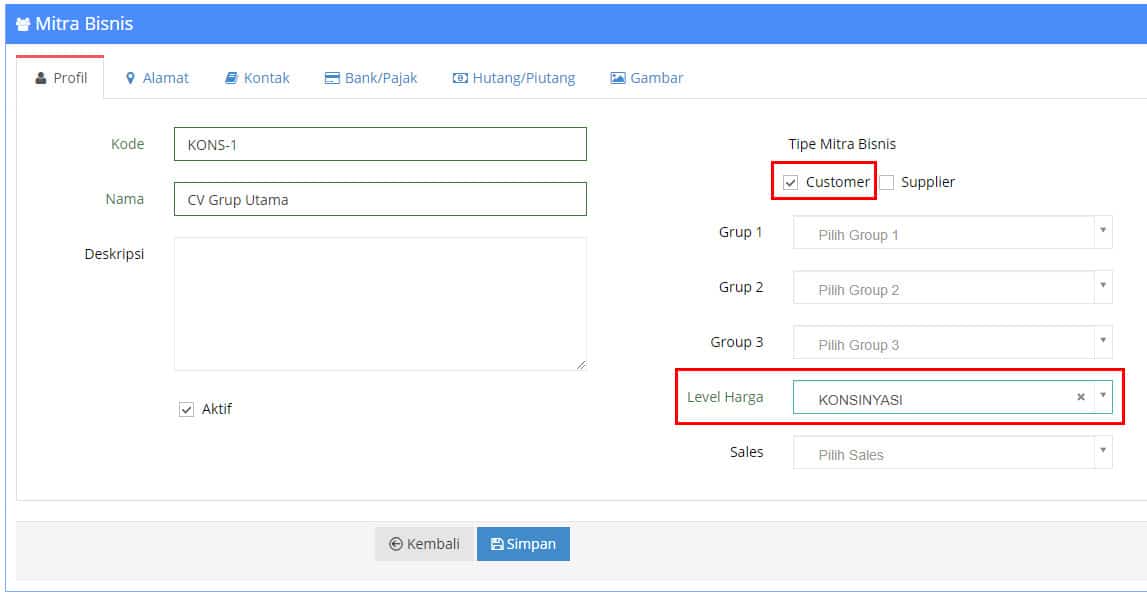Open the Pilih Group 1 dropdown
Image resolution: width=1147 pixels, height=598 pixels.
click(952, 233)
